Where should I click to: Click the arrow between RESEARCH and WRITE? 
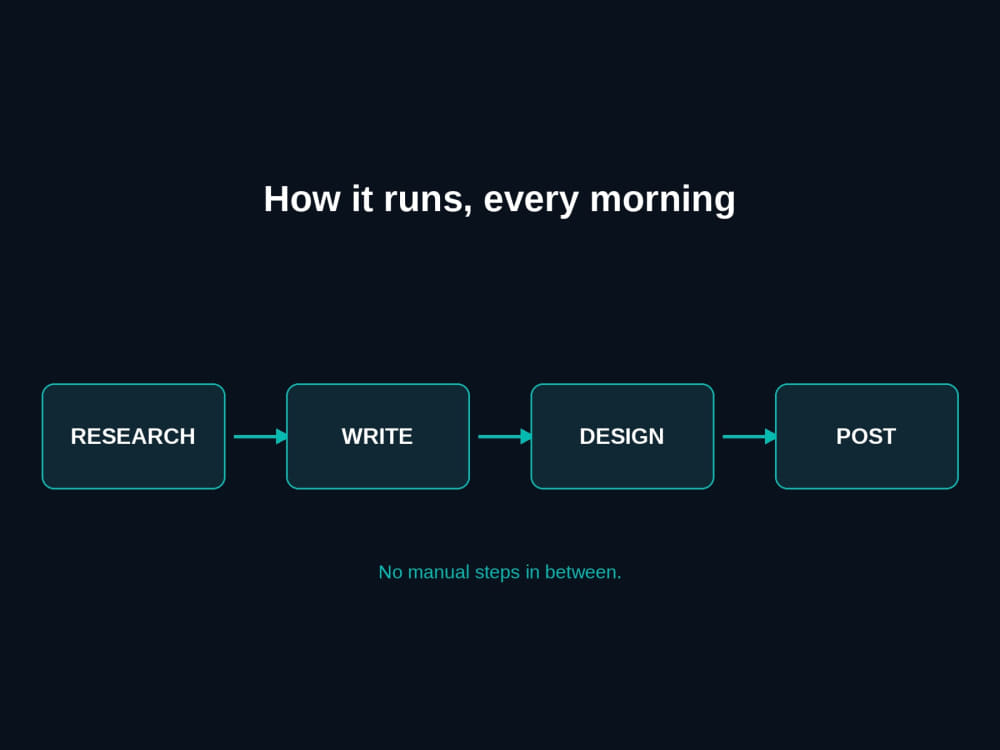tap(261, 436)
